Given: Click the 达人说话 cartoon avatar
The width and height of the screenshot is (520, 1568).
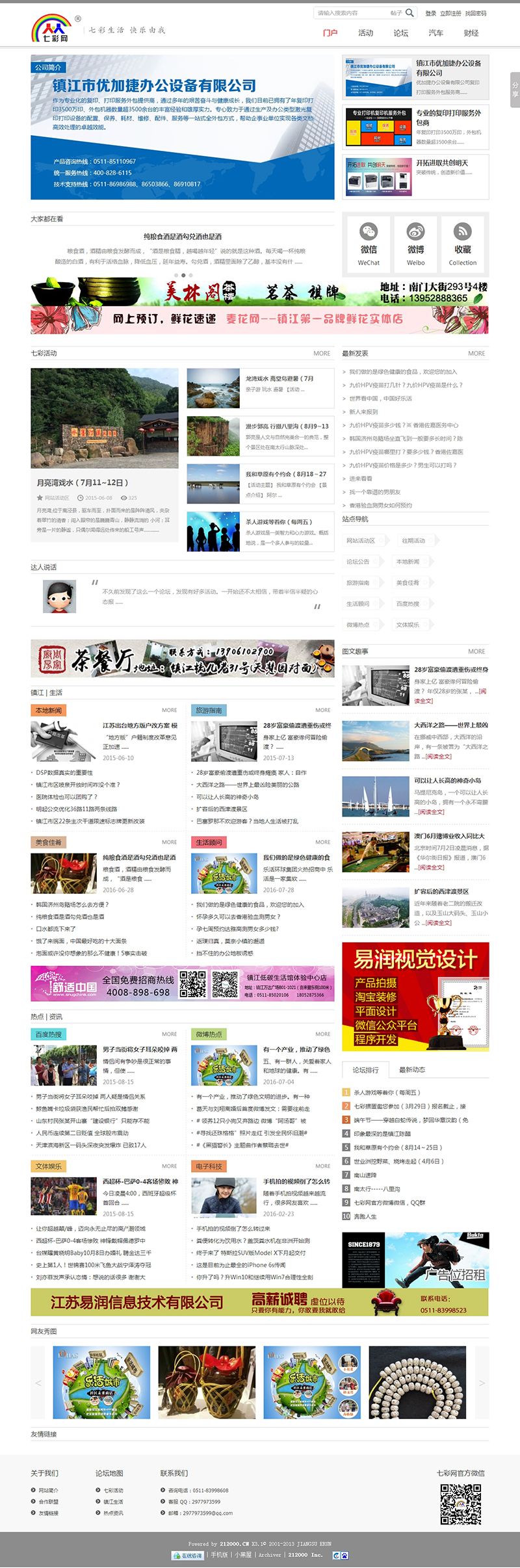Looking at the screenshot, I should click(x=59, y=596).
